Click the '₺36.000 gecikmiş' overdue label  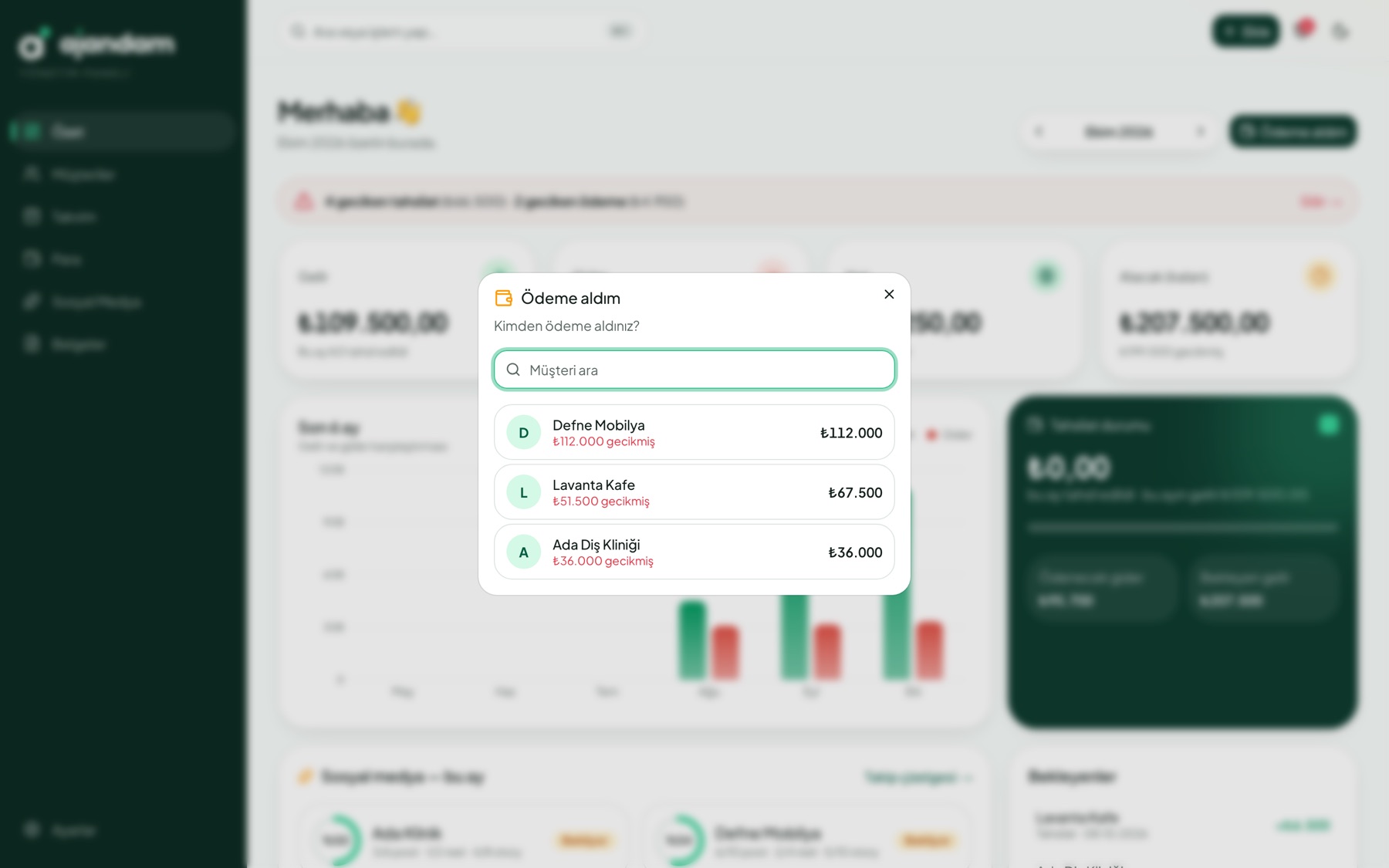click(603, 561)
